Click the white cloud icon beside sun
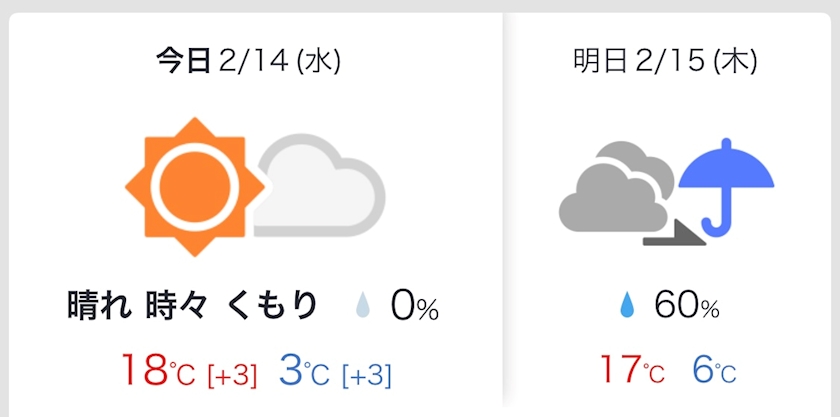The width and height of the screenshot is (840, 417). 319,185
